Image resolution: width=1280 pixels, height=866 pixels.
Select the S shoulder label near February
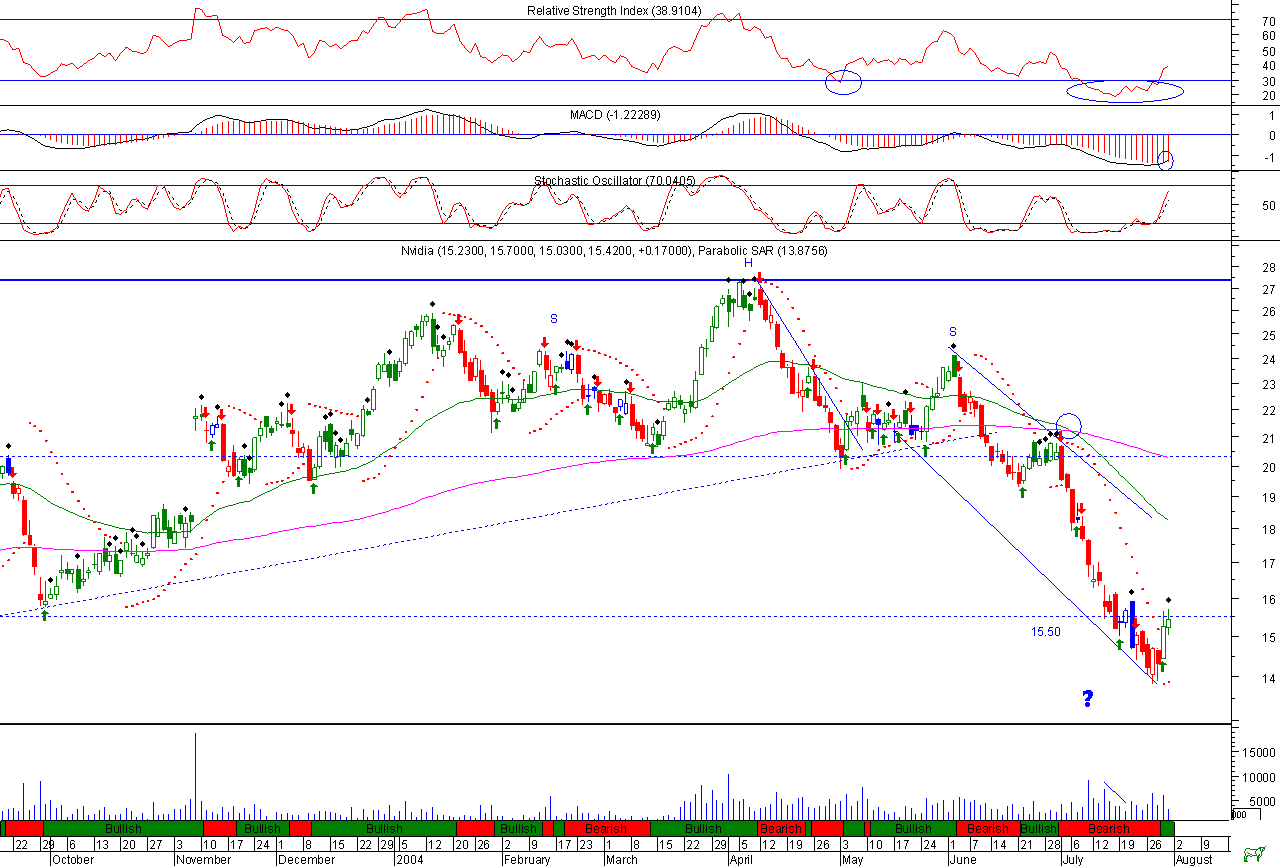tap(553, 318)
